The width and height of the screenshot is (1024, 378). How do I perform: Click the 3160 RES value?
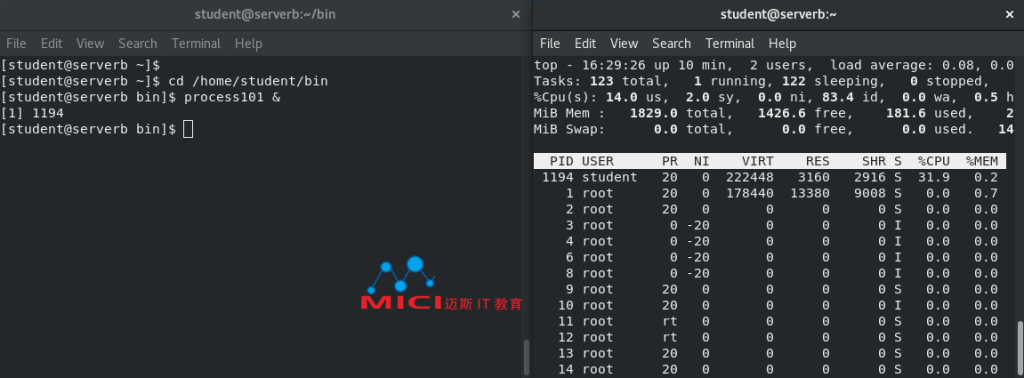pos(814,177)
